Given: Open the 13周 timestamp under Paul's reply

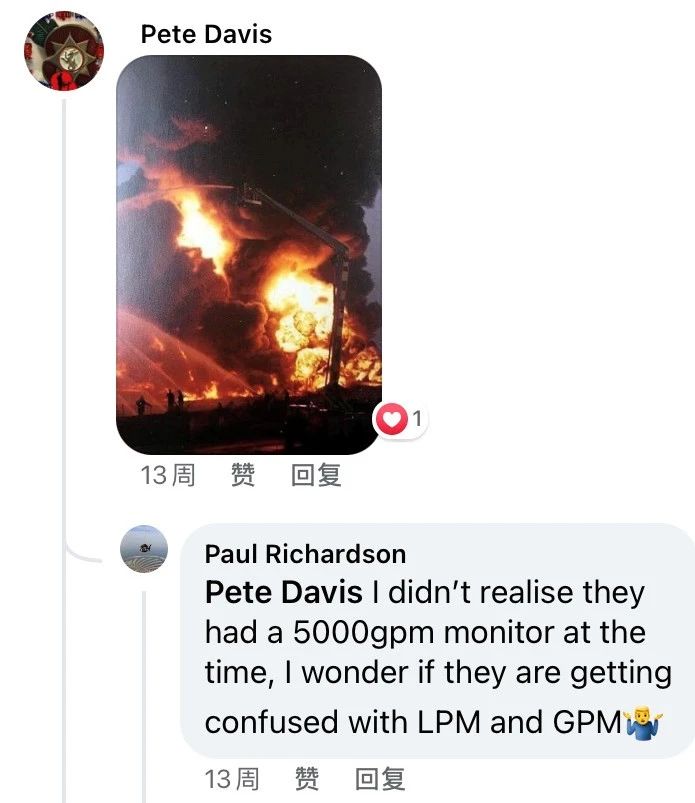Looking at the screenshot, I should pos(232,779).
